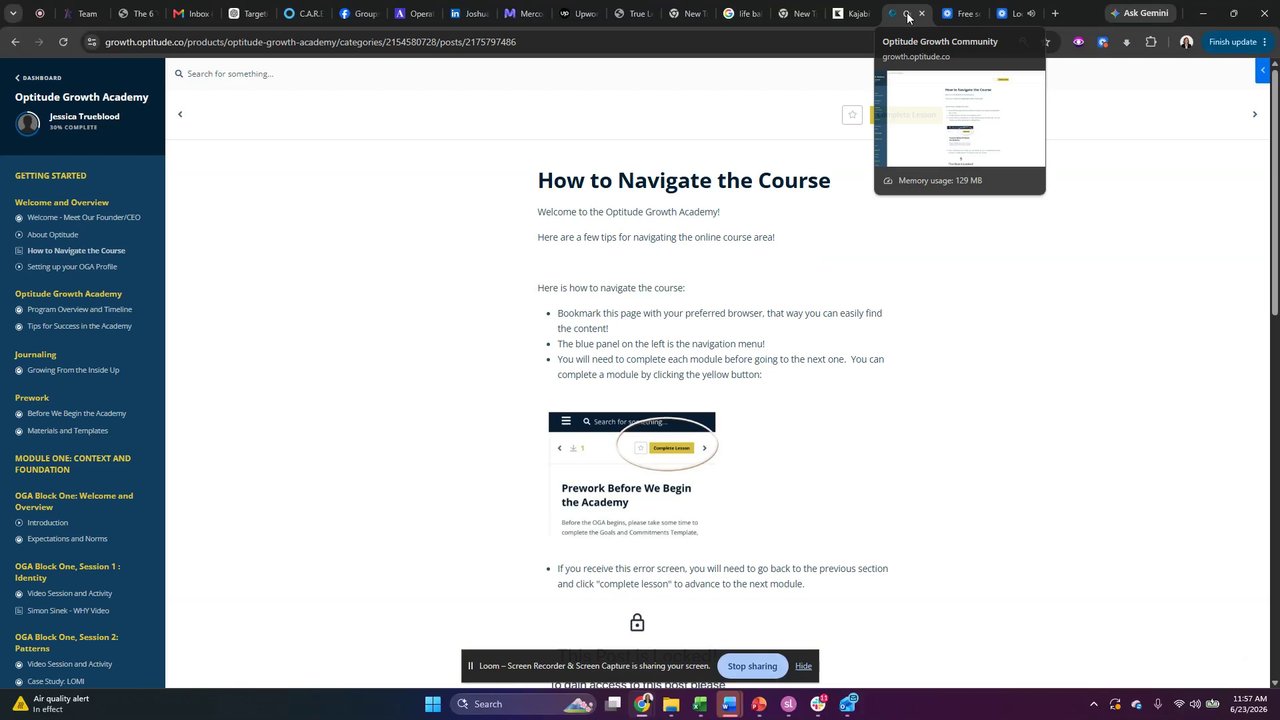1280x720 pixels.
Task: Click the course navigation example screenshot
Action: (x=632, y=475)
